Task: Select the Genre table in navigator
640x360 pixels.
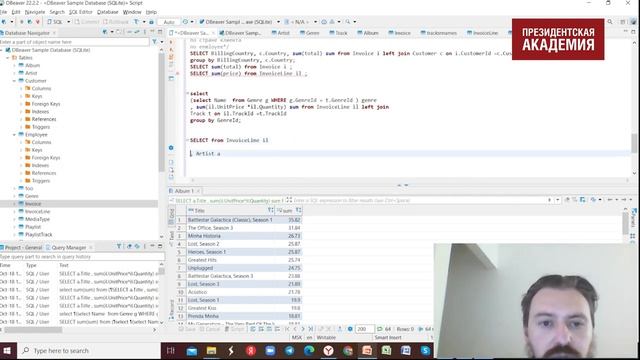Action: point(31,196)
